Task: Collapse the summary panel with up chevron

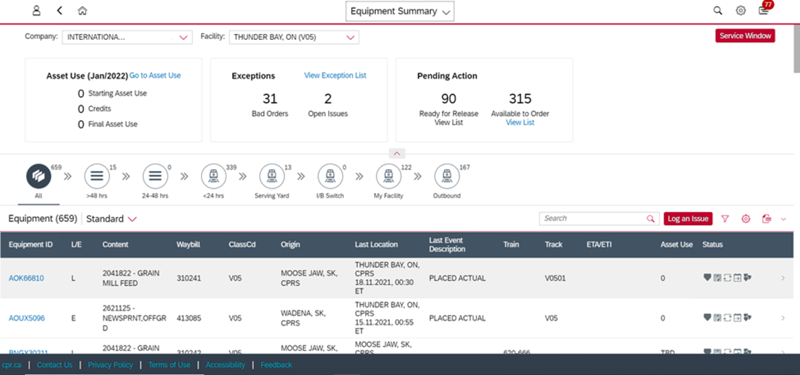Action: pyautogui.click(x=397, y=153)
